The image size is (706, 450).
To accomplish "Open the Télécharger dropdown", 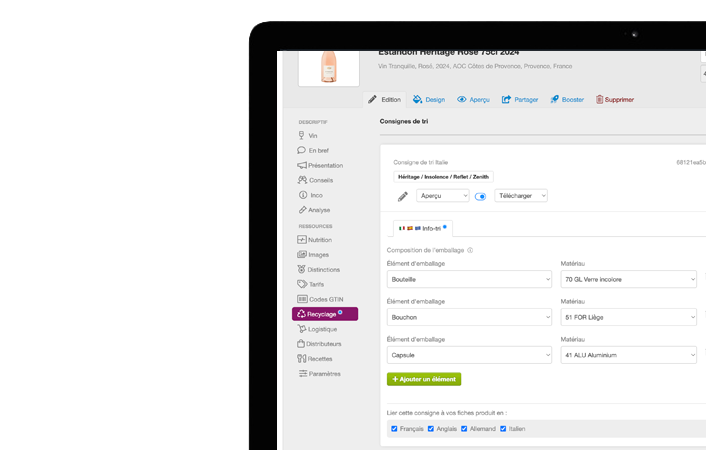I will coord(521,195).
